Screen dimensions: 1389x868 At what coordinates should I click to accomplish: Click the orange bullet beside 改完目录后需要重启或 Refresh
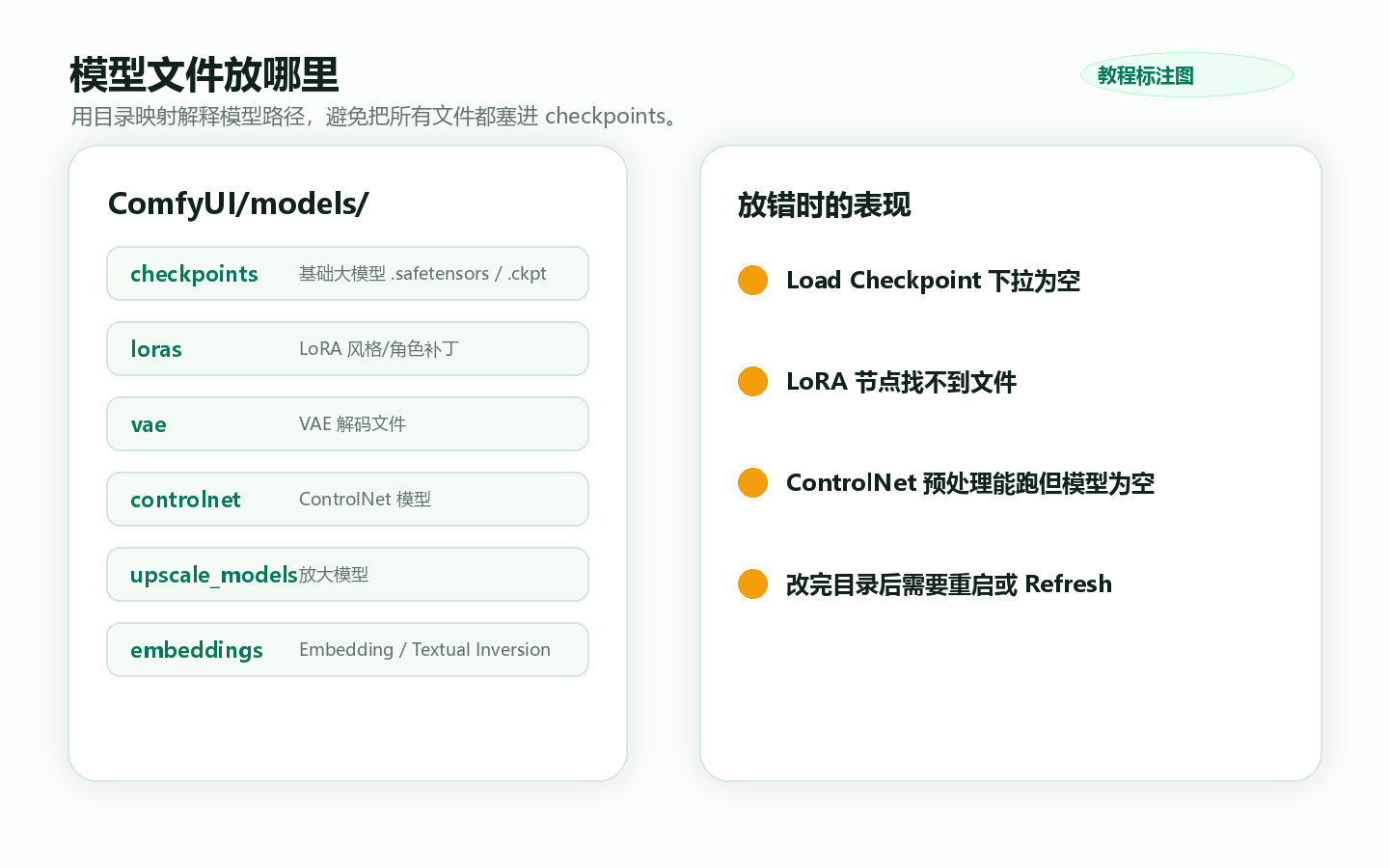[x=752, y=584]
